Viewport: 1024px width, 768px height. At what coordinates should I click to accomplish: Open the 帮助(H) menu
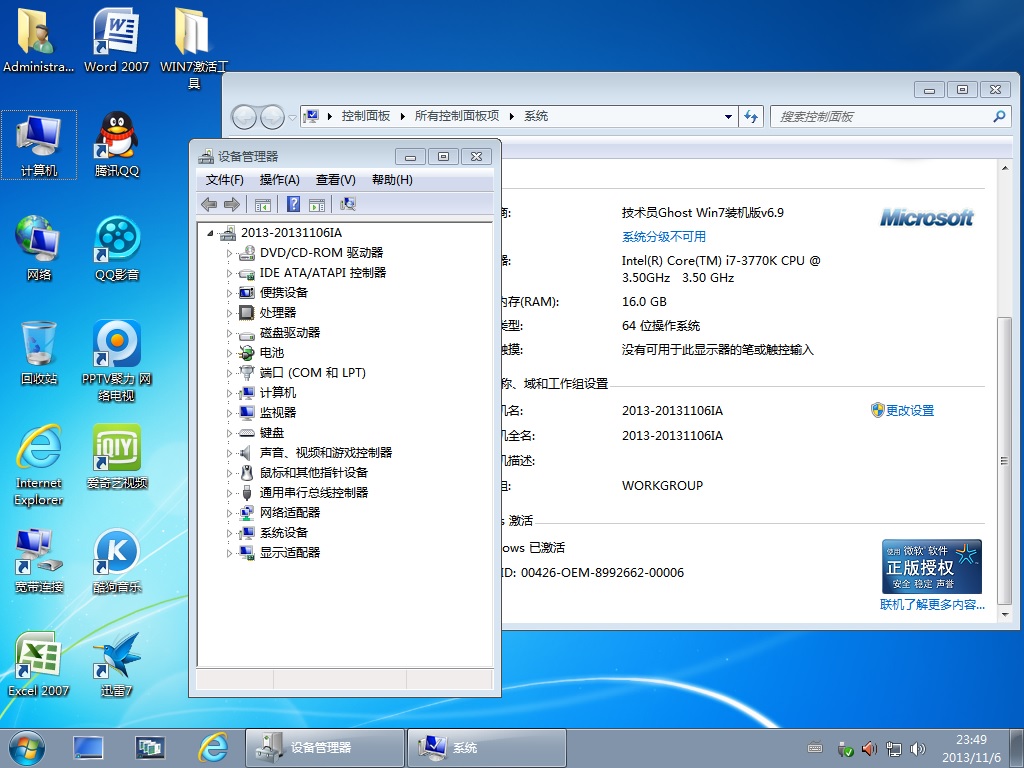(x=392, y=180)
